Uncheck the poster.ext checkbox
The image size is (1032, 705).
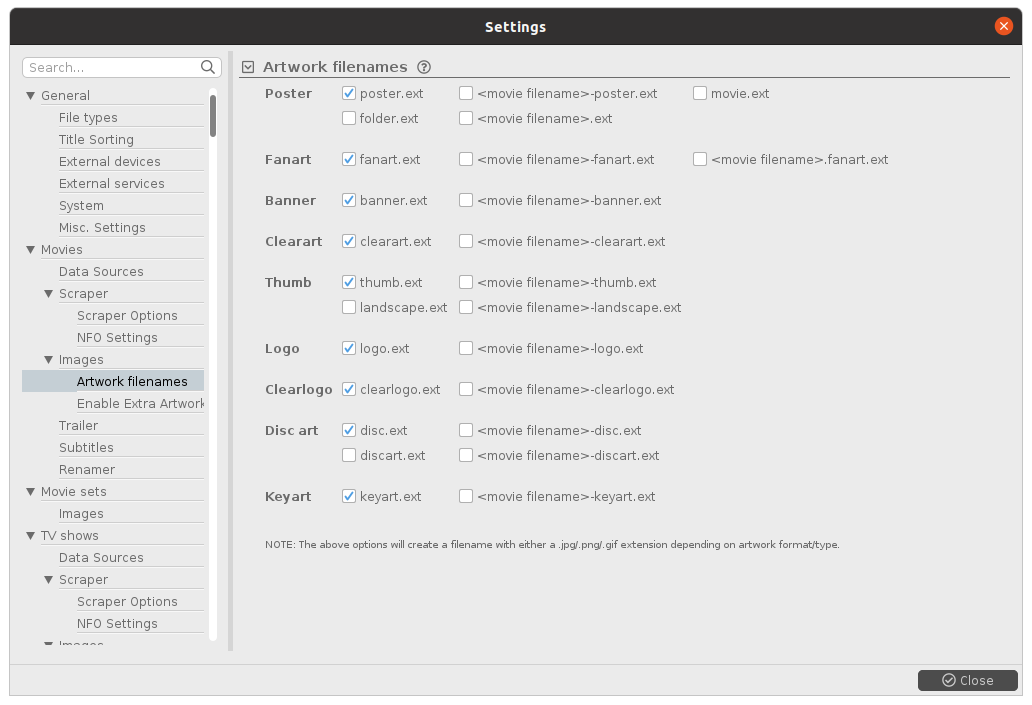pyautogui.click(x=349, y=93)
